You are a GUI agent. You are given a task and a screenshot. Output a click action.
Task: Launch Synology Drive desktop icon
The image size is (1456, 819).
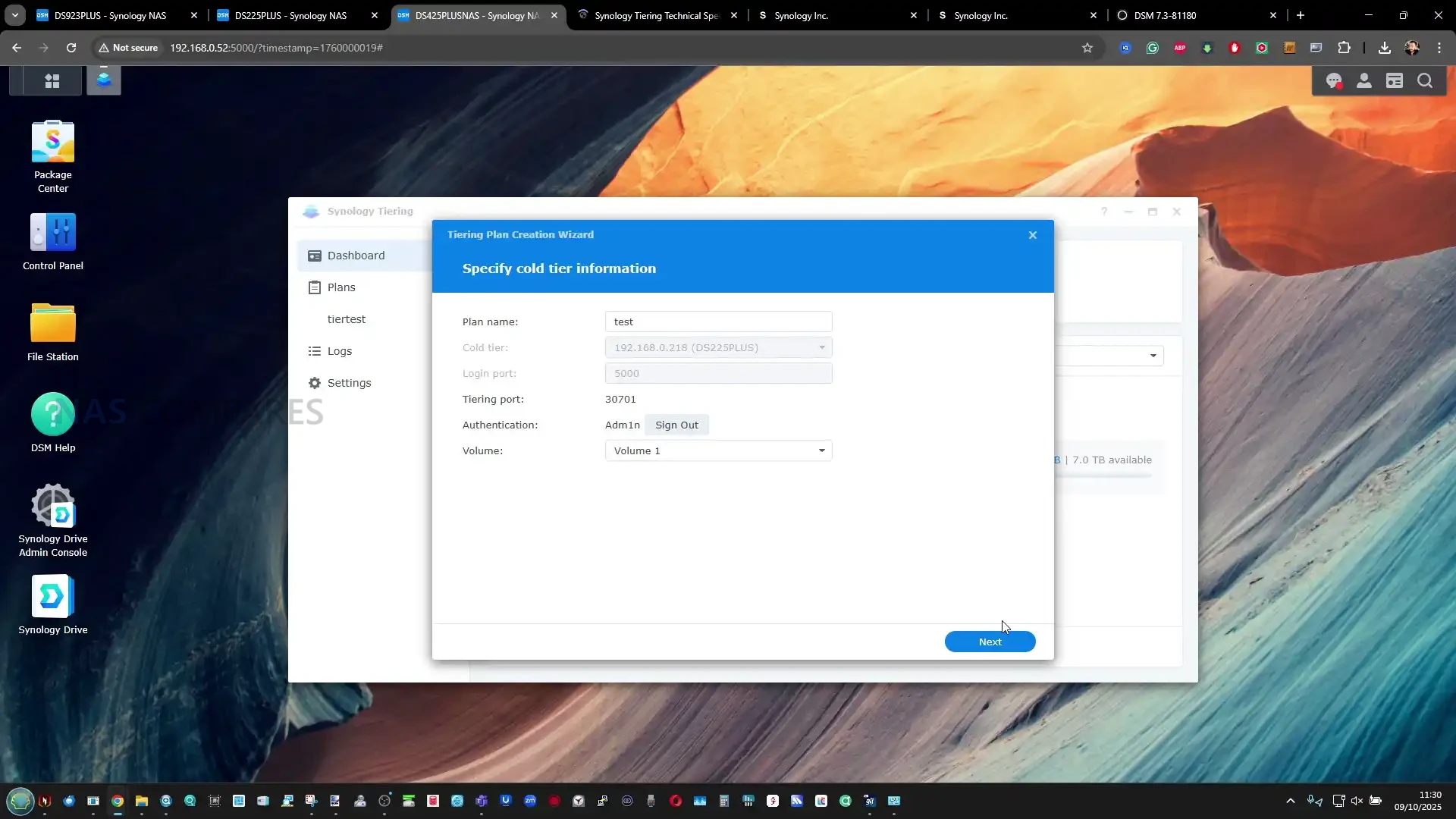click(53, 597)
